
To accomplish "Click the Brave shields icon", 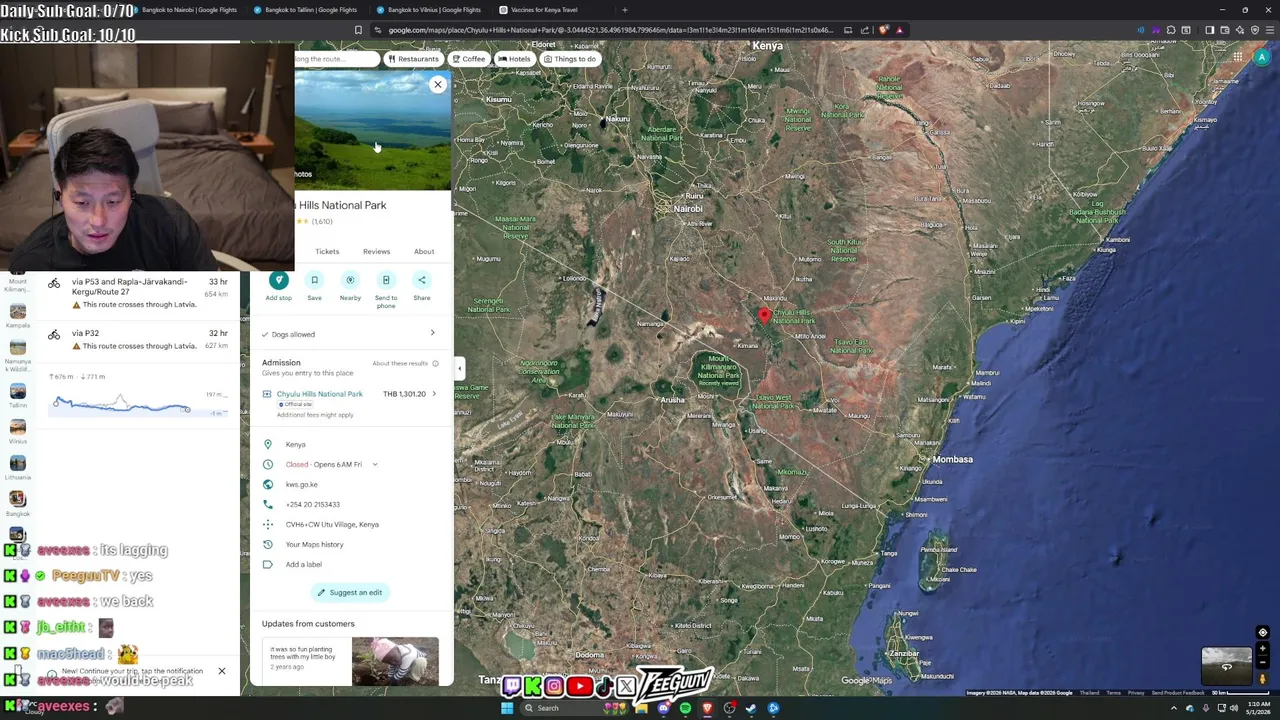I will [883, 30].
